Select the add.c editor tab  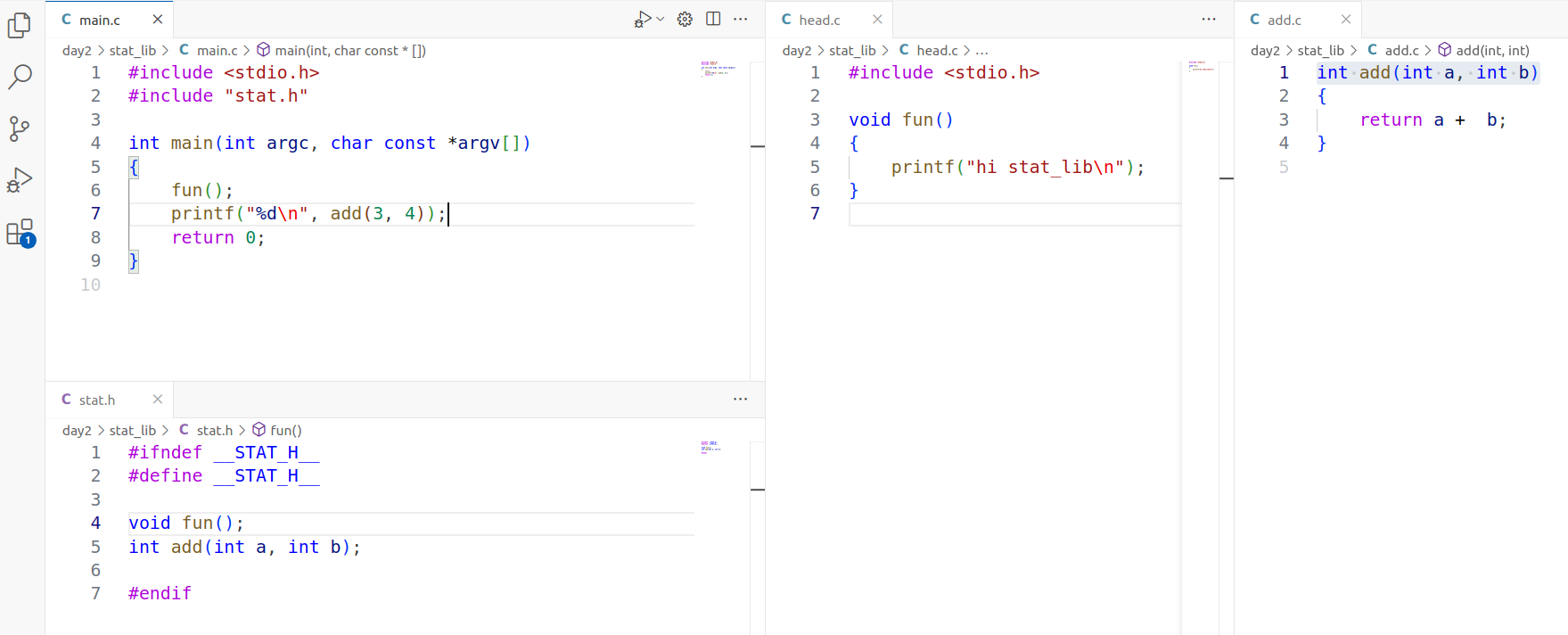(x=1298, y=20)
